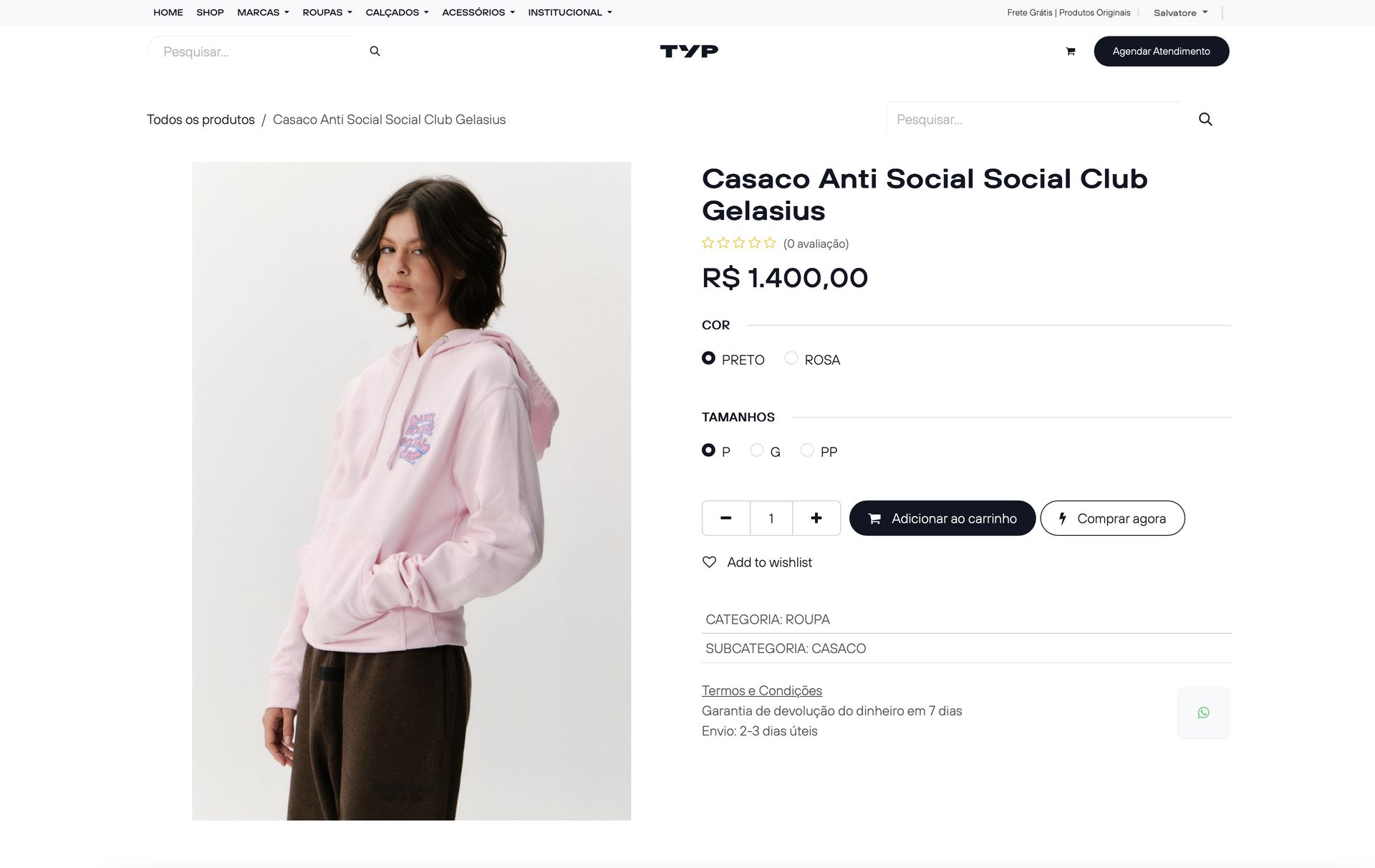The height and width of the screenshot is (868, 1375).
Task: Increase quantity with the plus icon
Action: [x=816, y=518]
